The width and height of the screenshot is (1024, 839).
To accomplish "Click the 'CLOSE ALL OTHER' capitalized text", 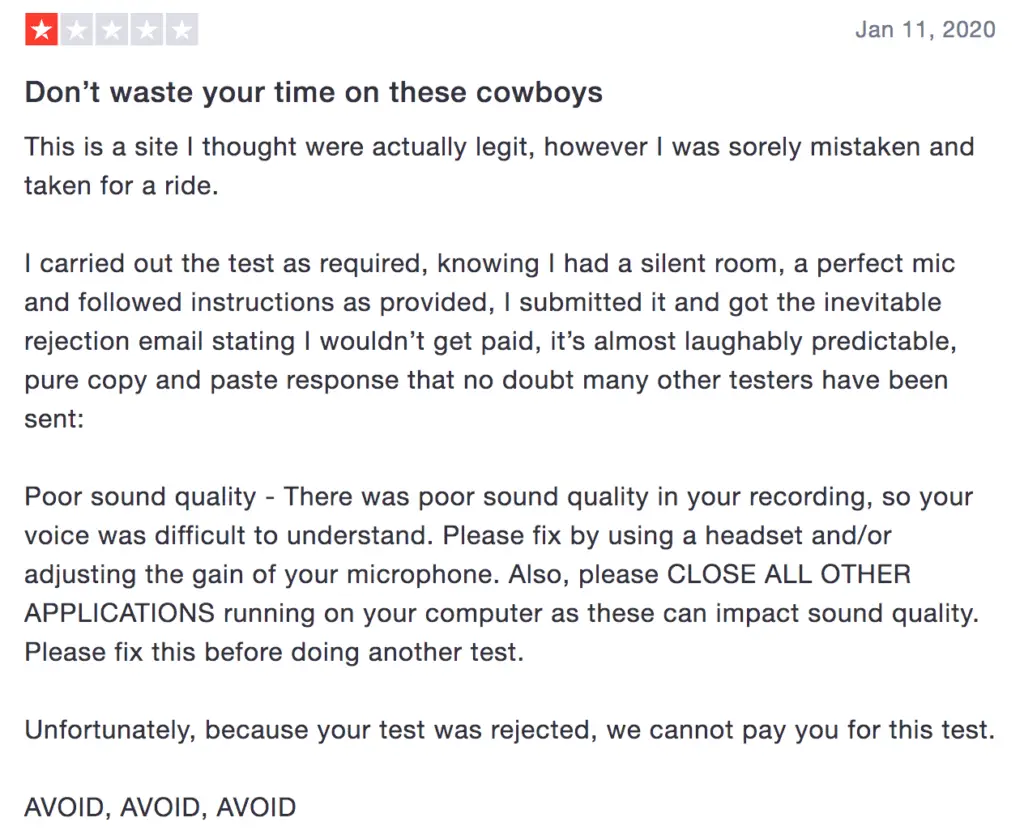I will tap(789, 575).
